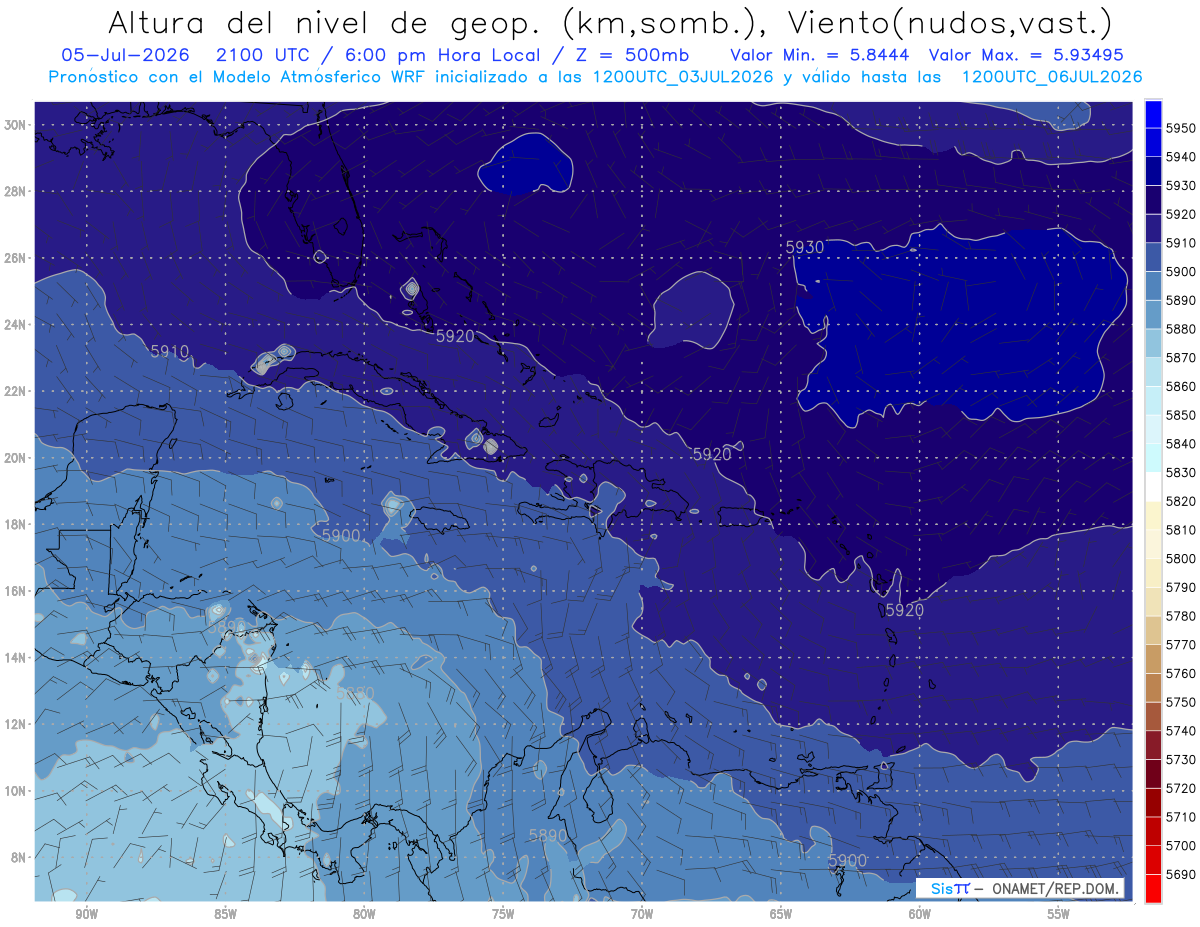Image resolution: width=1200 pixels, height=927 pixels.
Task: Click the 5950 colorbar tick label
Action: coord(1180,128)
